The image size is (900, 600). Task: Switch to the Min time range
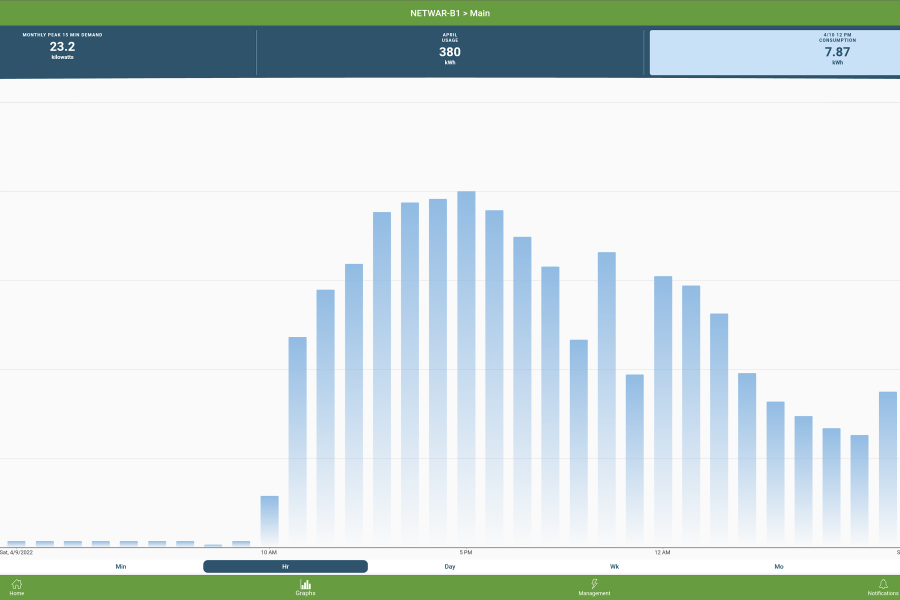click(x=121, y=566)
